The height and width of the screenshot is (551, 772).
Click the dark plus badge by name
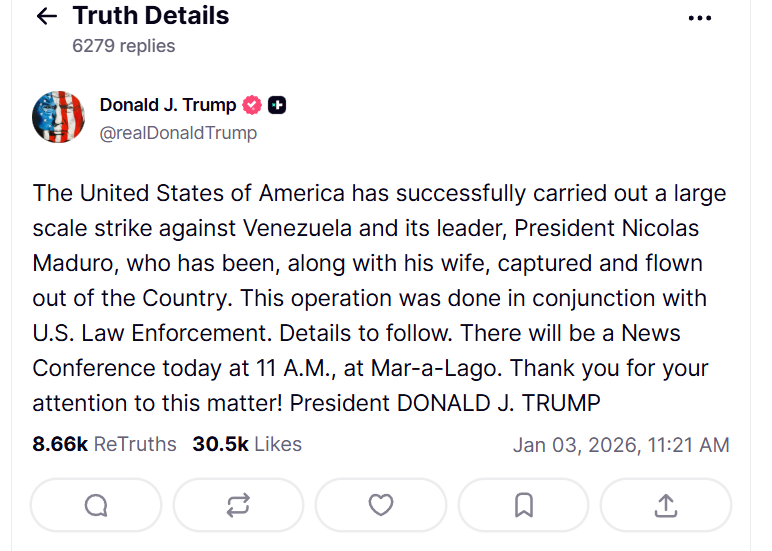[x=277, y=105]
